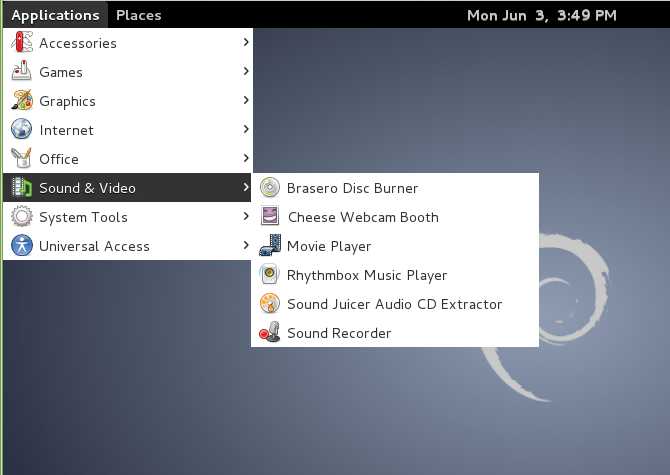The height and width of the screenshot is (475, 670).
Task: Click the Cheese Webcam Booth icon
Action: [270, 217]
